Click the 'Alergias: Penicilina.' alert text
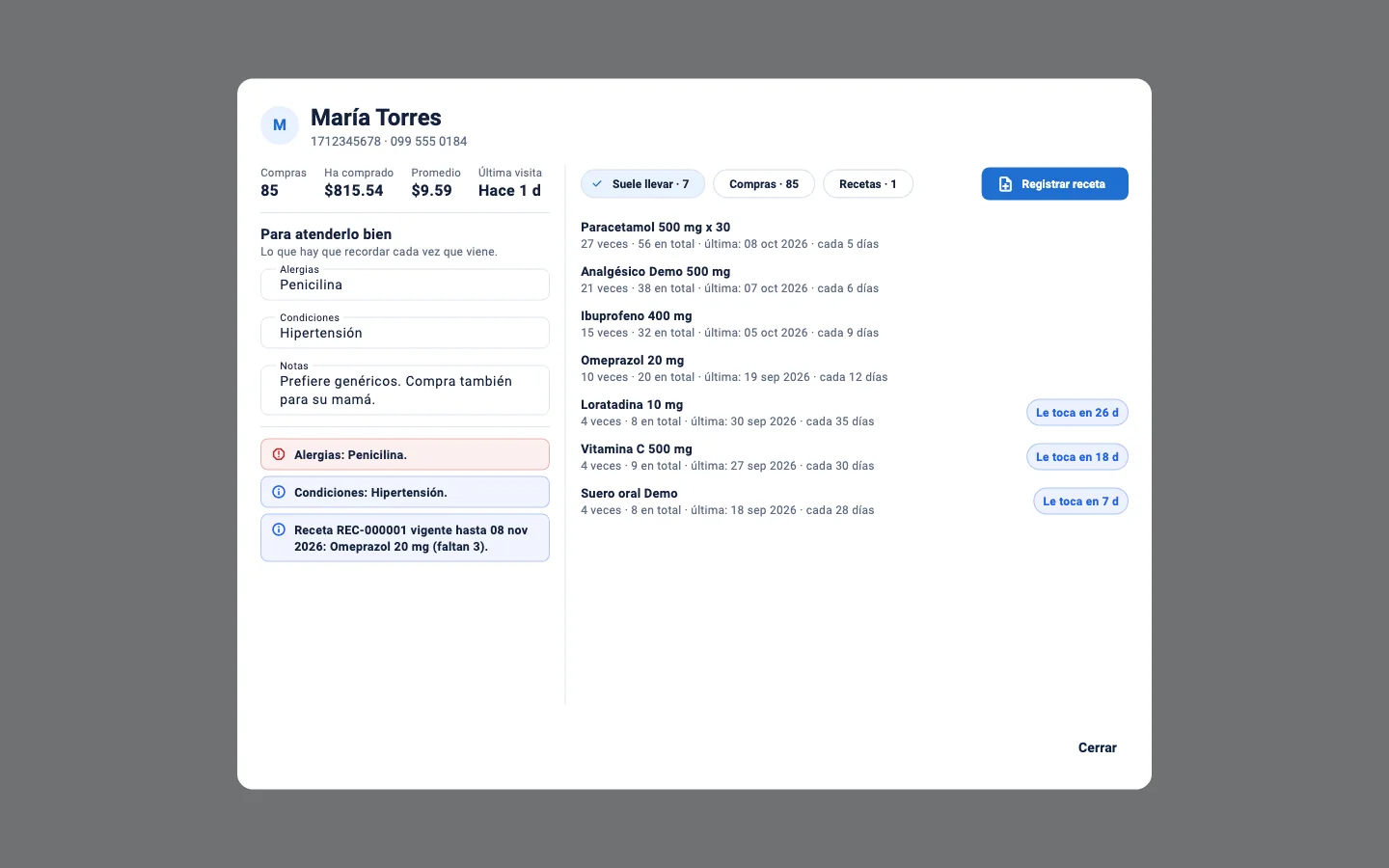Screen dimensions: 1389x868 [350, 454]
